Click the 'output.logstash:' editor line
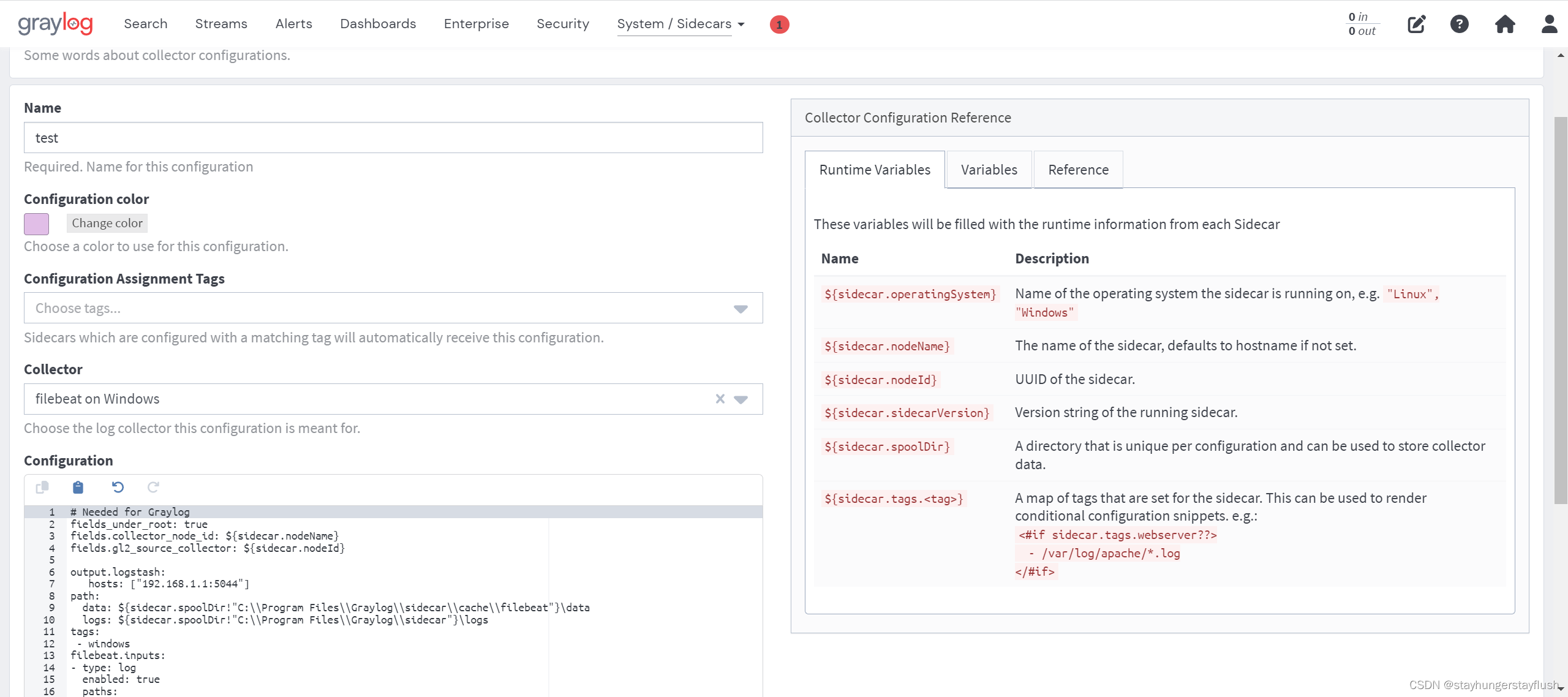Screen dimensions: 1568x697 [x=118, y=572]
